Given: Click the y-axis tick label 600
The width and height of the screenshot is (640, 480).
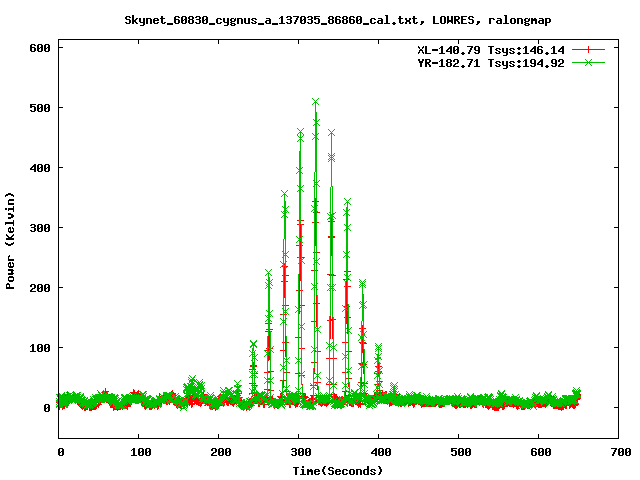Looking at the screenshot, I should [x=40, y=48].
